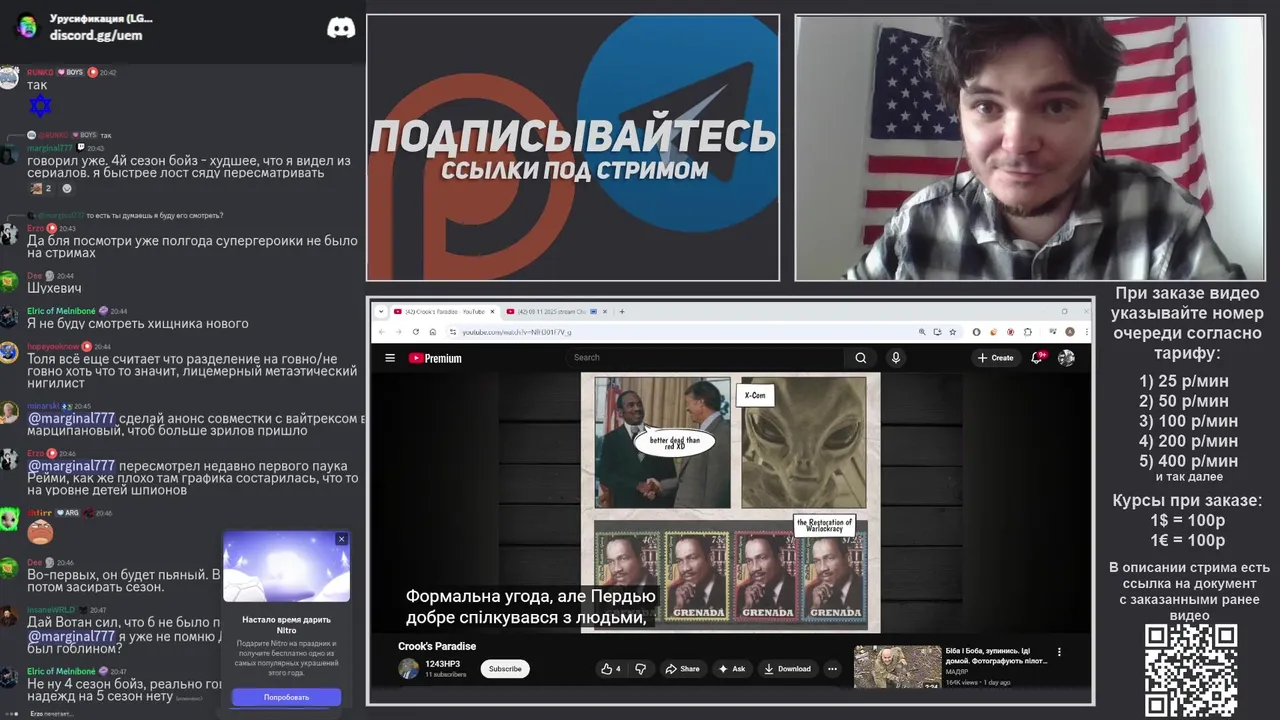Click the МАДЯР channel name

click(957, 672)
